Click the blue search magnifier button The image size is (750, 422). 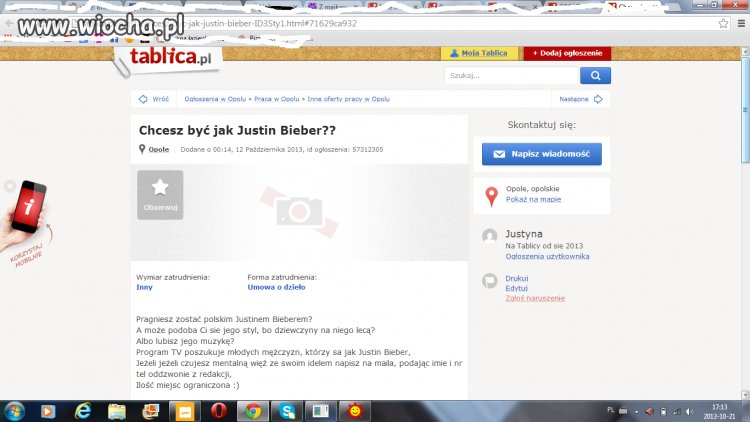tap(595, 76)
